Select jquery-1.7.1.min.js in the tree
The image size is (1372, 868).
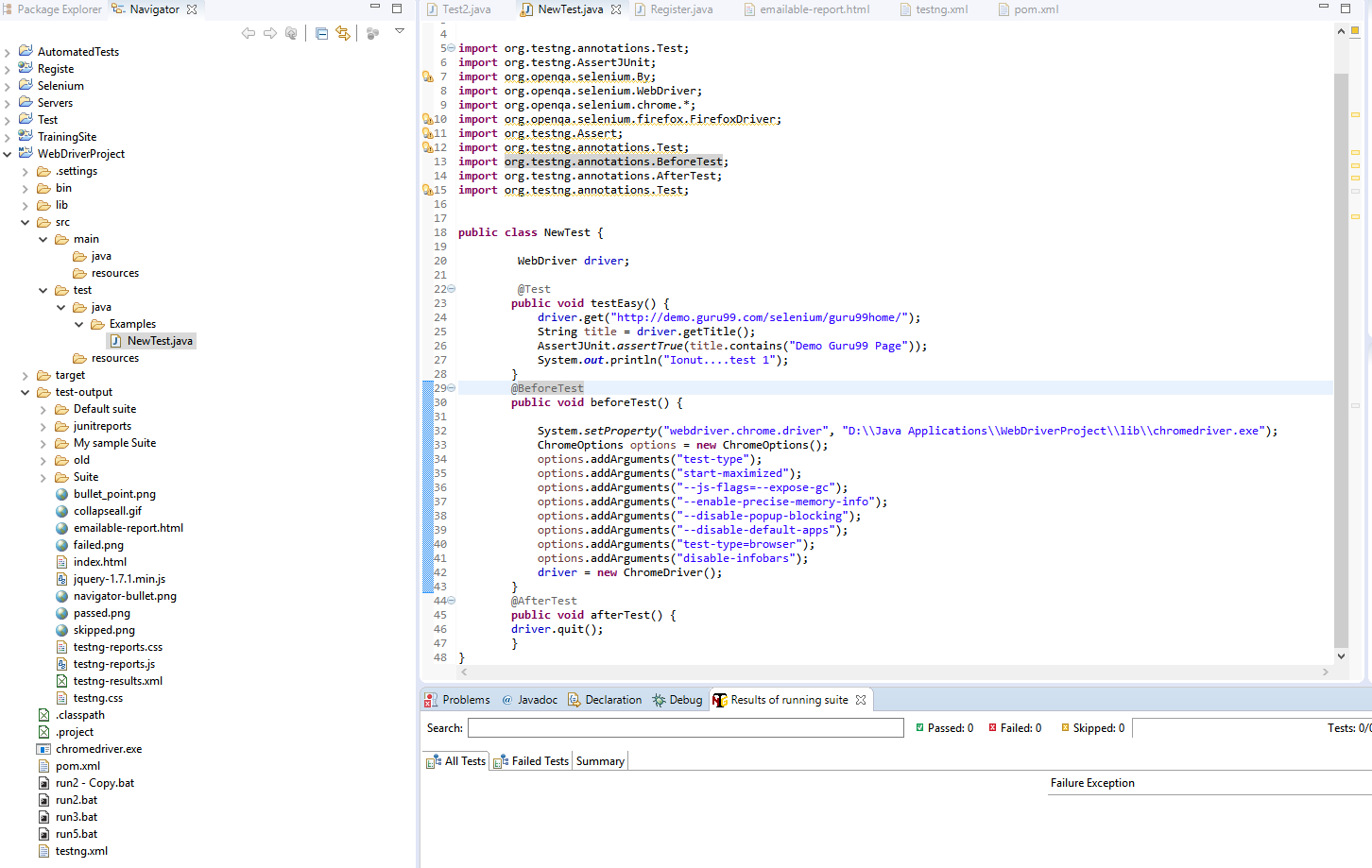click(119, 579)
